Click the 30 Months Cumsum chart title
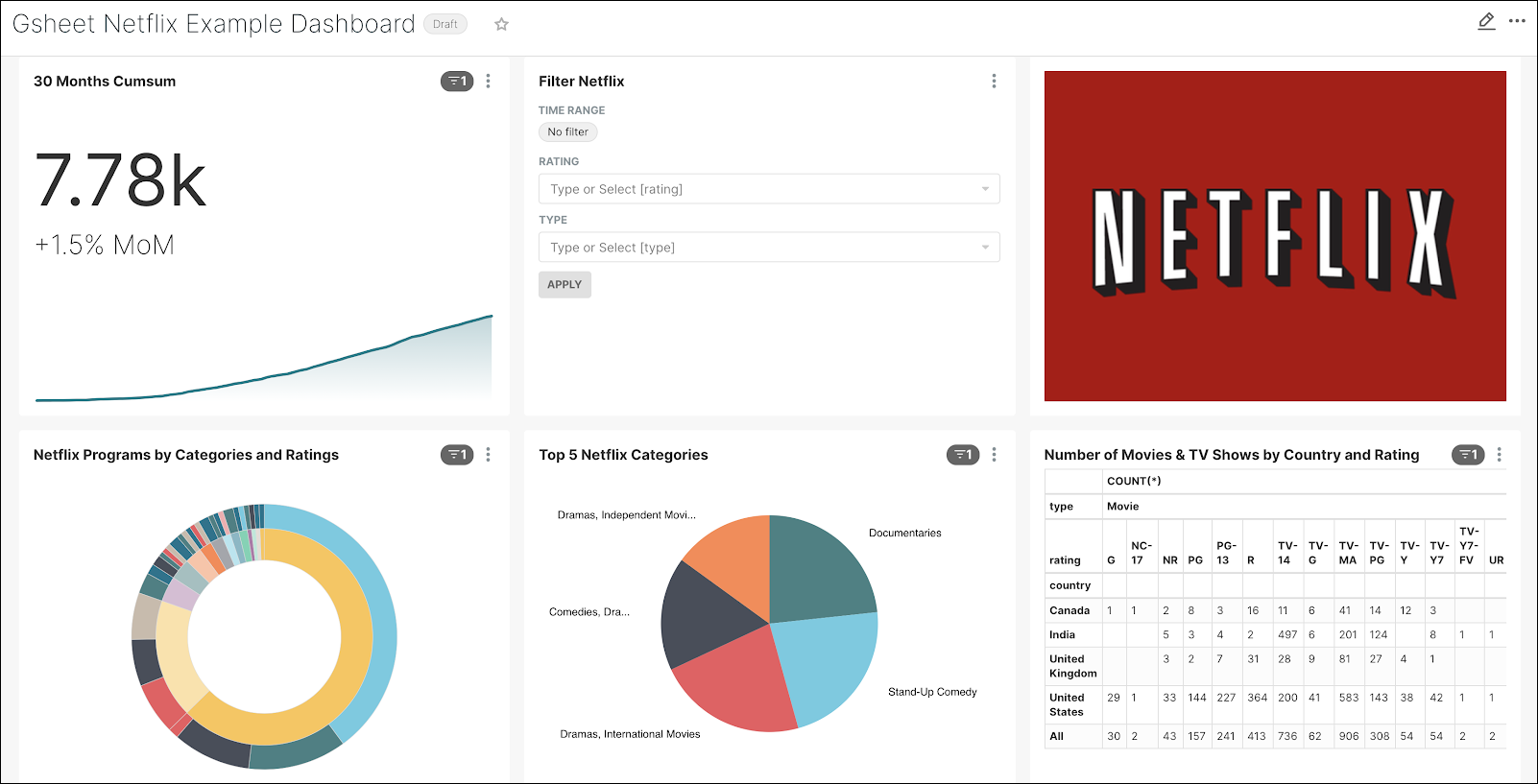The height and width of the screenshot is (784, 1538). [x=105, y=82]
